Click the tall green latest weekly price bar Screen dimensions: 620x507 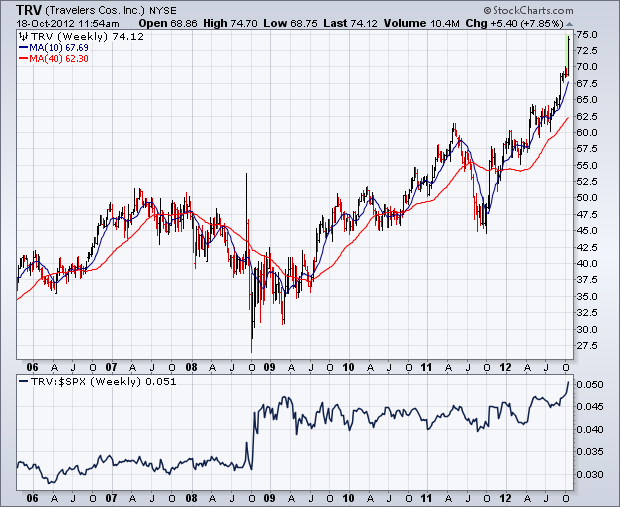tap(568, 55)
